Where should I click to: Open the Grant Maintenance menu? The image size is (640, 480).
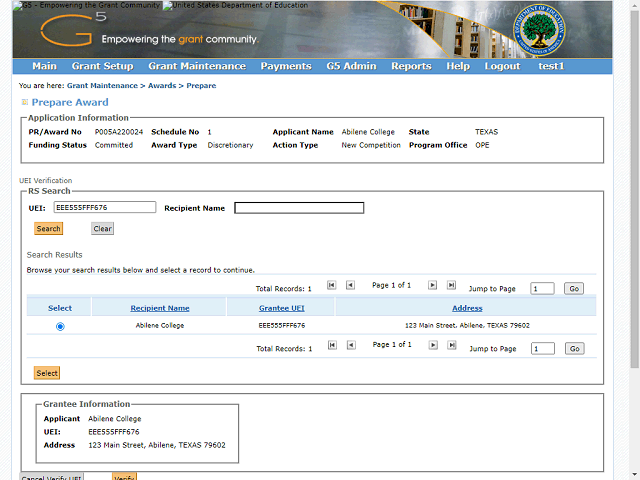pyautogui.click(x=196, y=66)
